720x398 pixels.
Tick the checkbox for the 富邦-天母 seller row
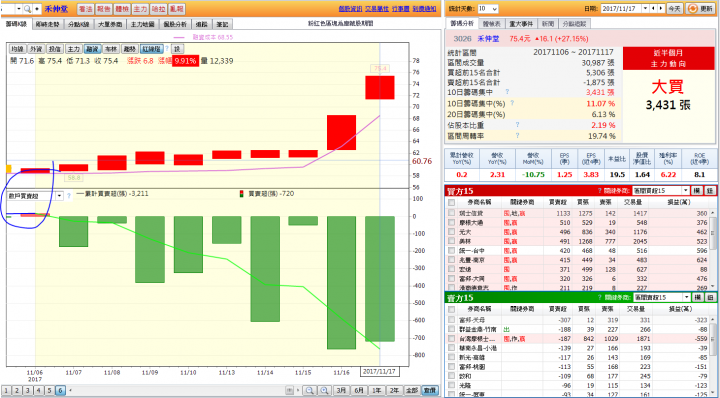click(452, 320)
